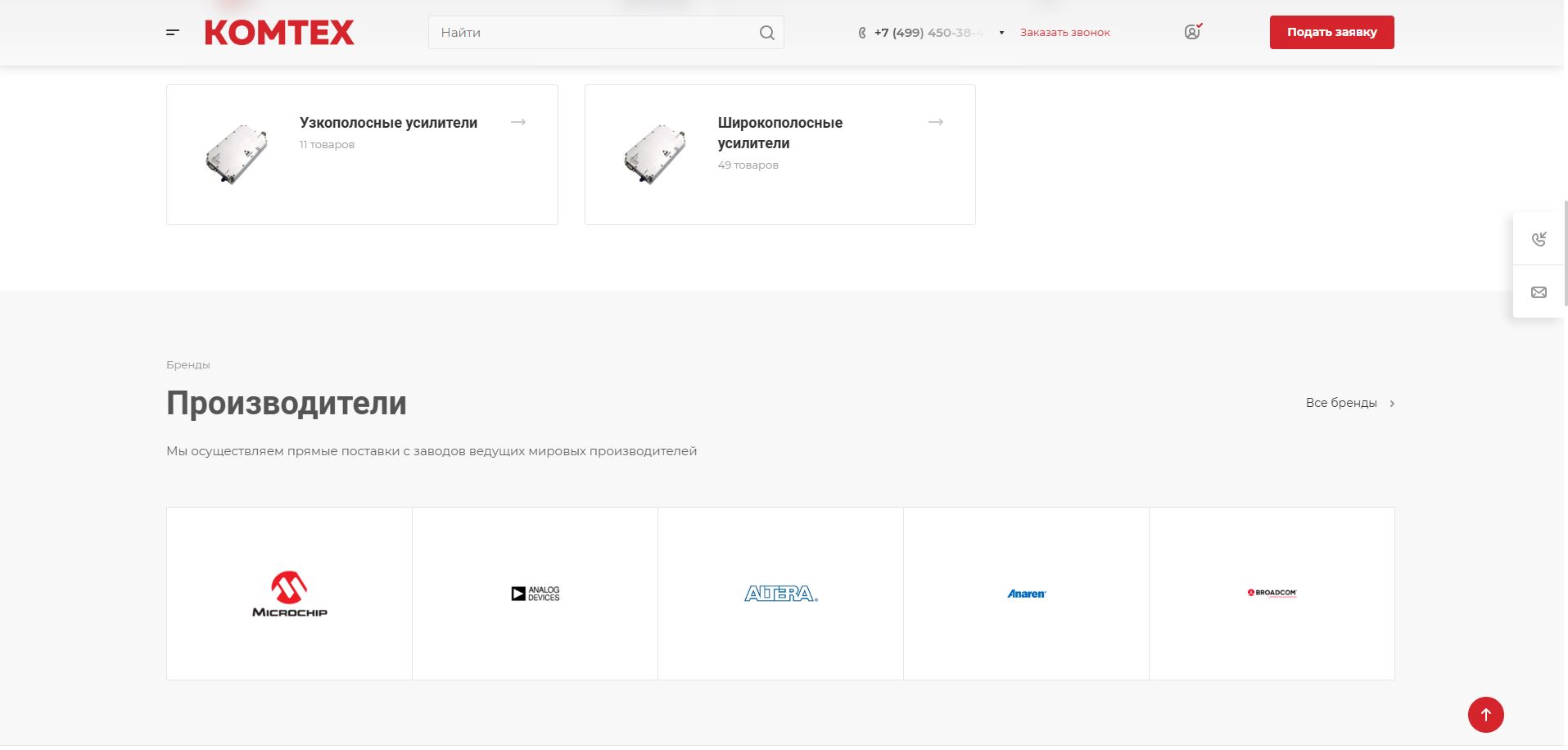Click the Производители heading
This screenshot has width=1568, height=750.
[x=287, y=403]
